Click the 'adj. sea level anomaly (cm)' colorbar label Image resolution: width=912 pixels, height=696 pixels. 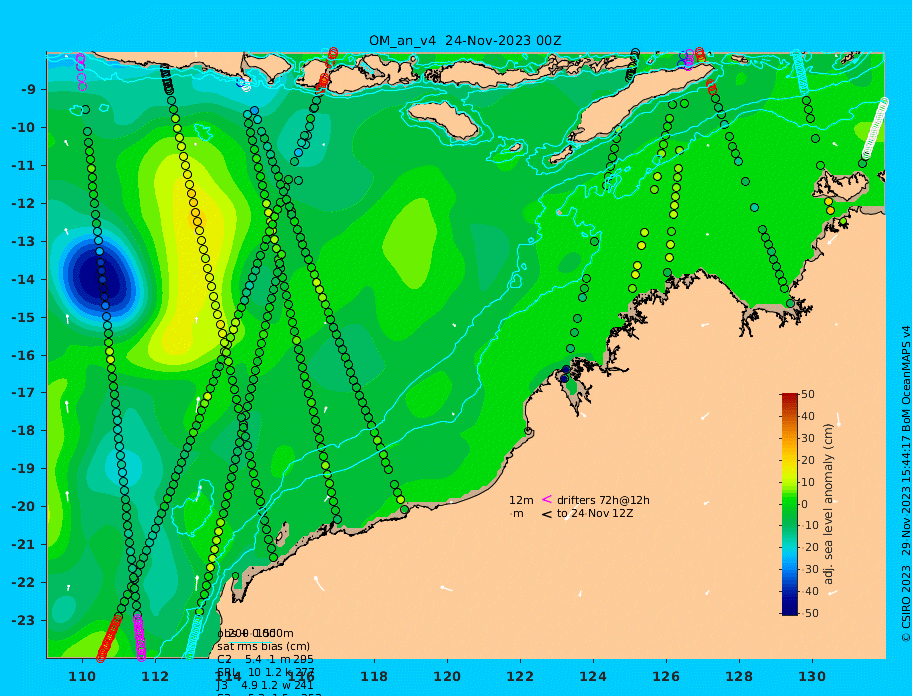click(x=828, y=504)
